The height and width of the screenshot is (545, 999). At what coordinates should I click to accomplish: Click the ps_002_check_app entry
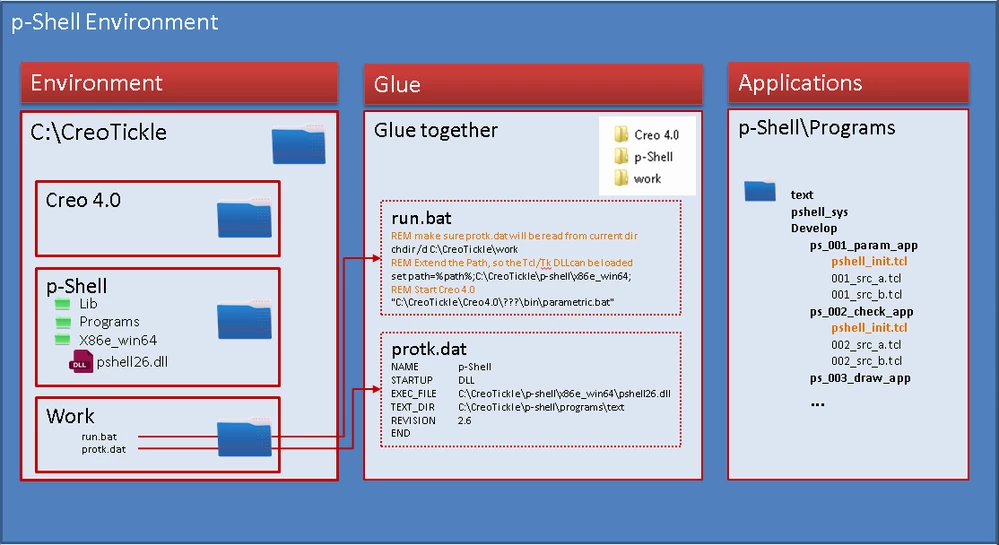click(x=861, y=312)
